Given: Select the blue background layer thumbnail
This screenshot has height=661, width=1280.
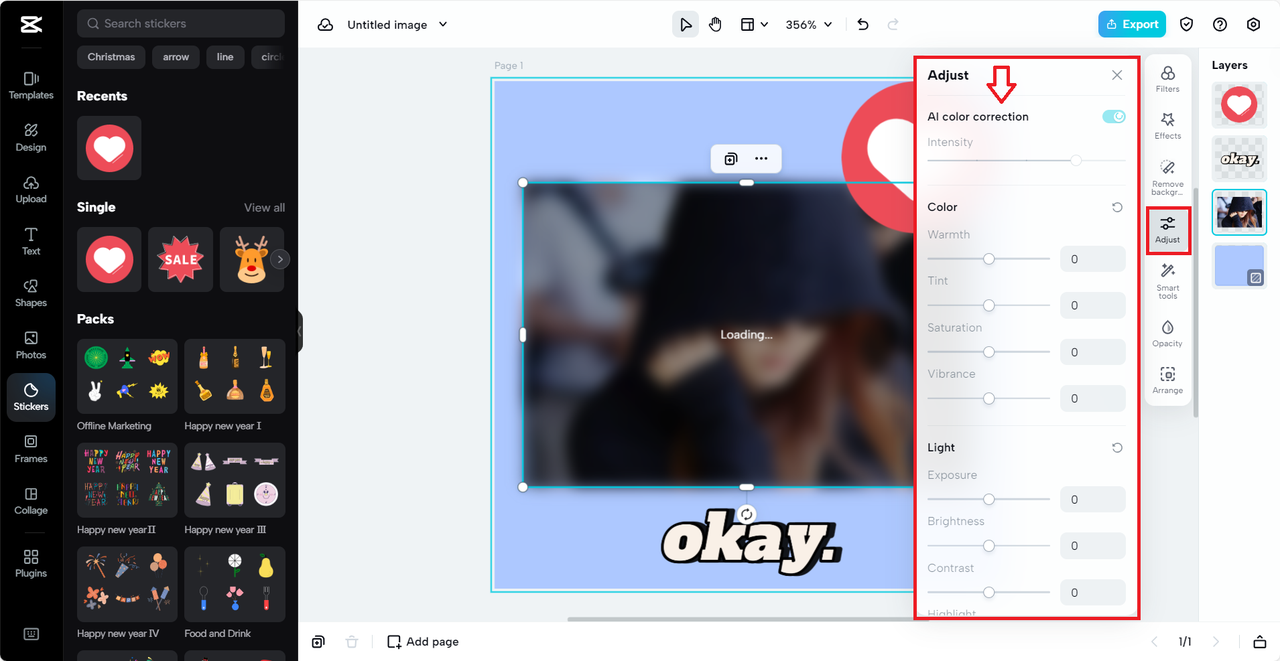Looking at the screenshot, I should (1239, 266).
